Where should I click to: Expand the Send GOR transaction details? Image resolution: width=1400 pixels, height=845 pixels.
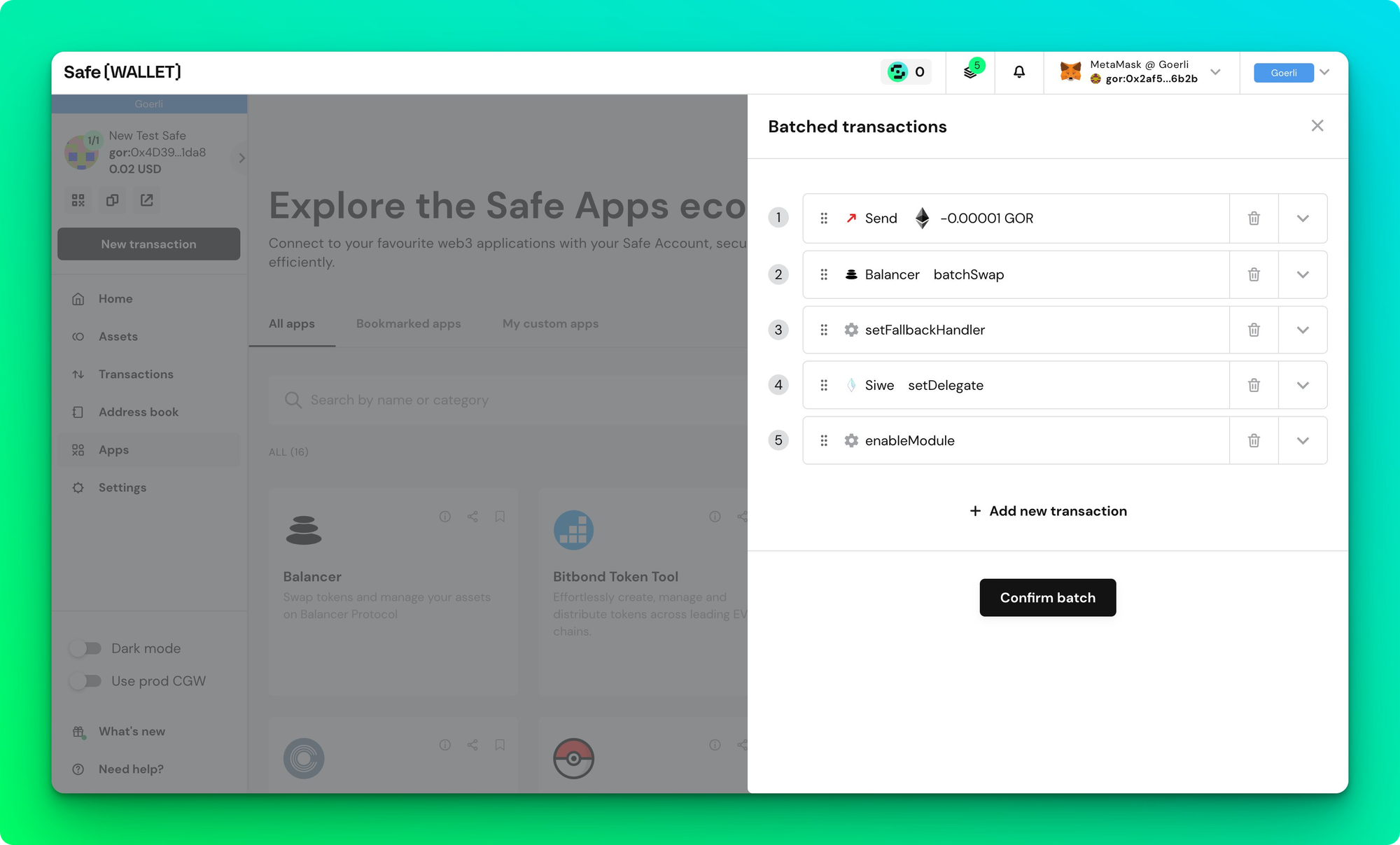coord(1302,218)
